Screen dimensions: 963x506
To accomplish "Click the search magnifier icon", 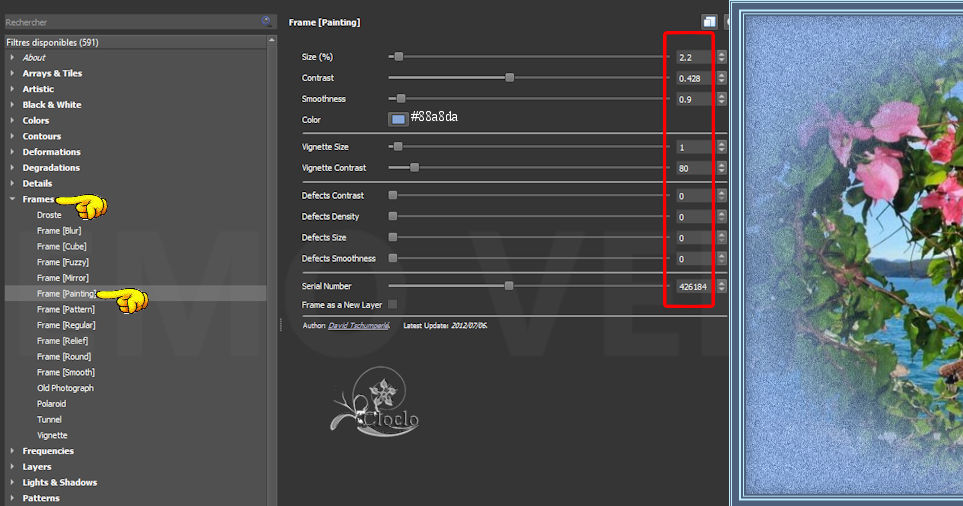I will (x=266, y=21).
